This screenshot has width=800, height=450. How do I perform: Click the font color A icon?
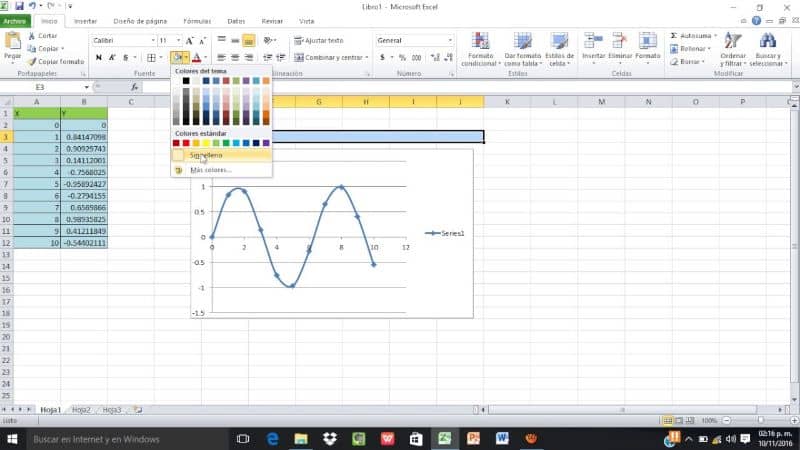(196, 58)
